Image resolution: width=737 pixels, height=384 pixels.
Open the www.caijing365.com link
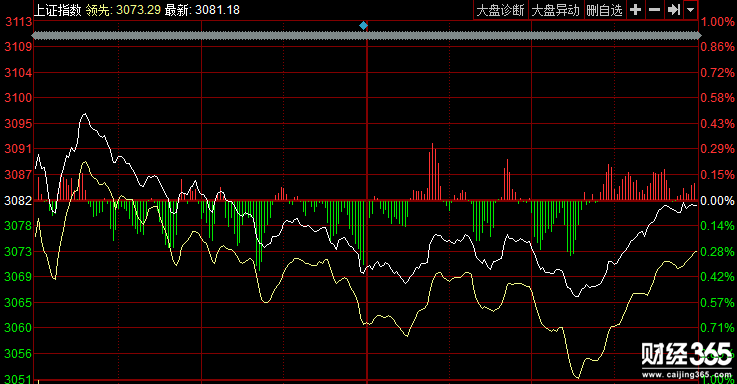coord(687,375)
